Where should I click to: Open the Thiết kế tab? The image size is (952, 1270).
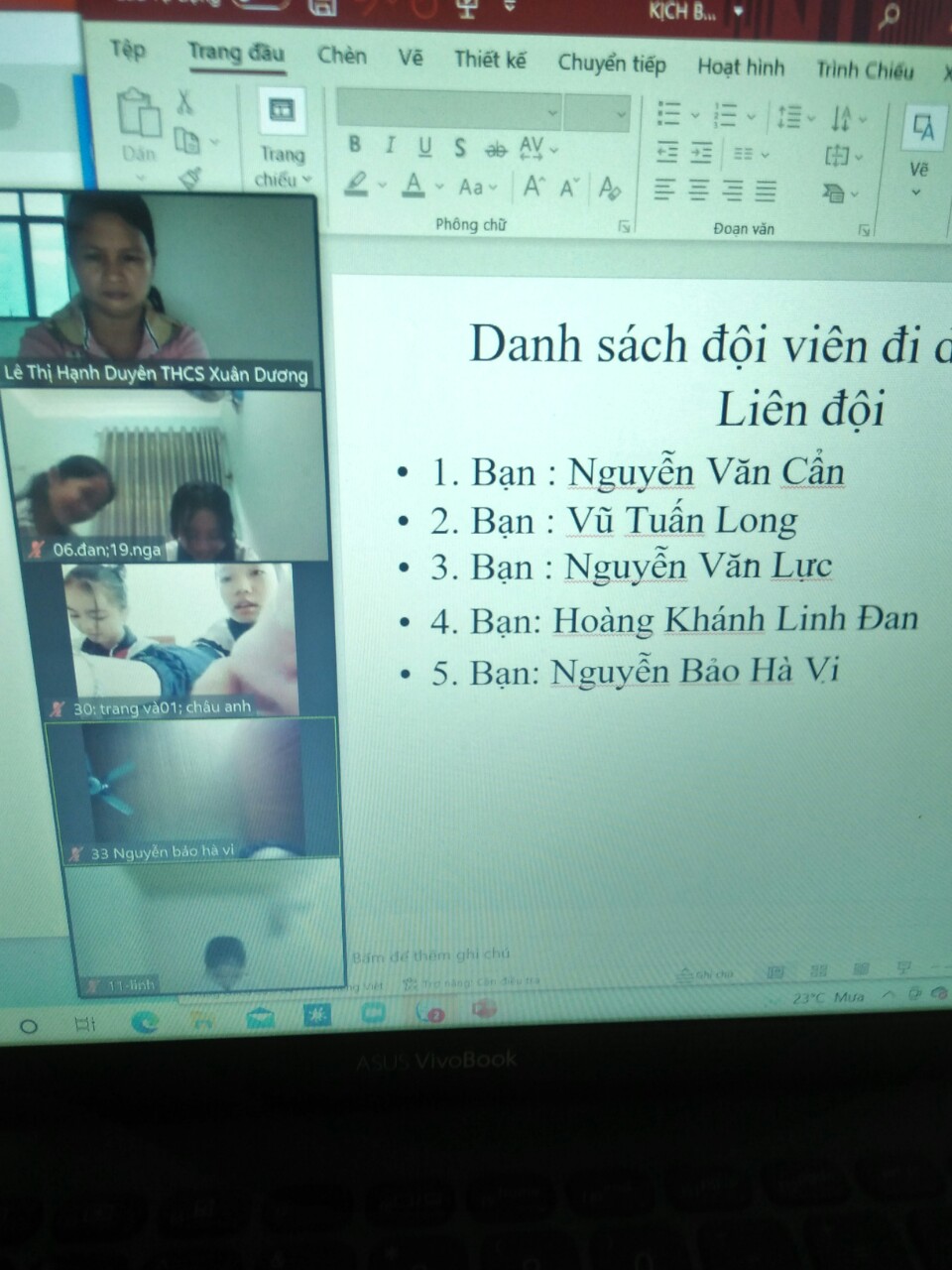490,61
